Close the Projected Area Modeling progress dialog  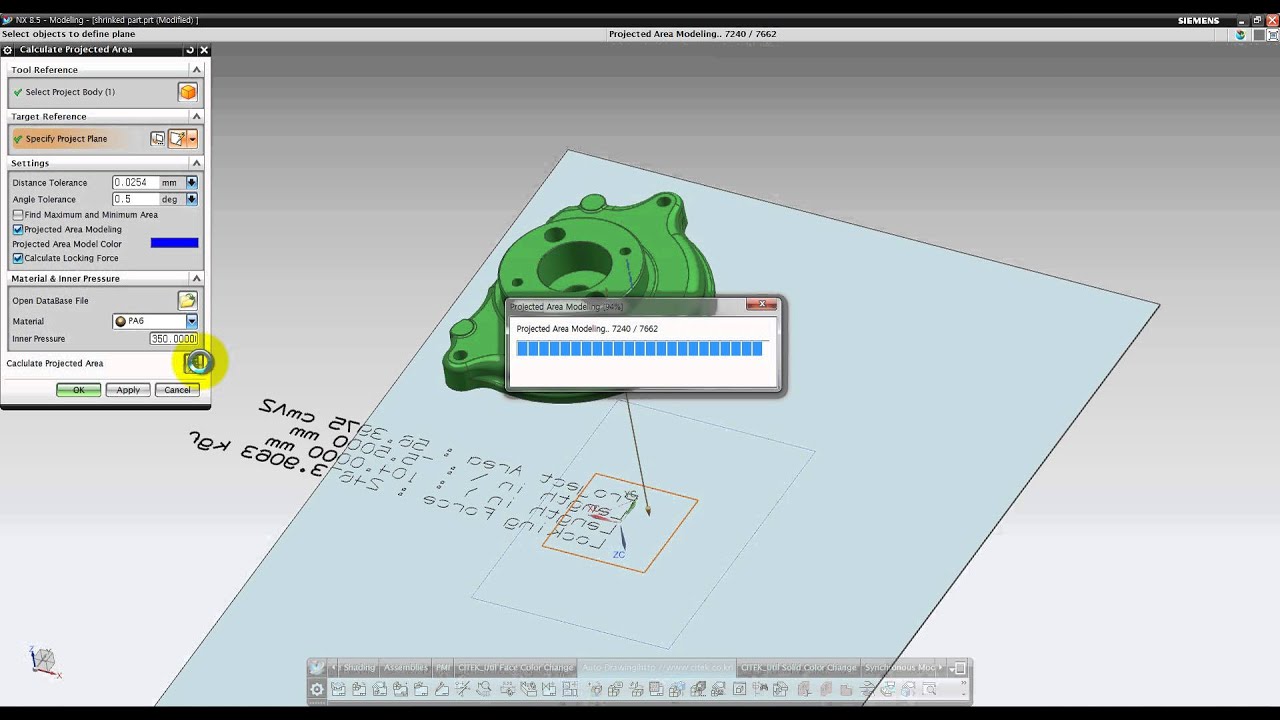click(761, 304)
